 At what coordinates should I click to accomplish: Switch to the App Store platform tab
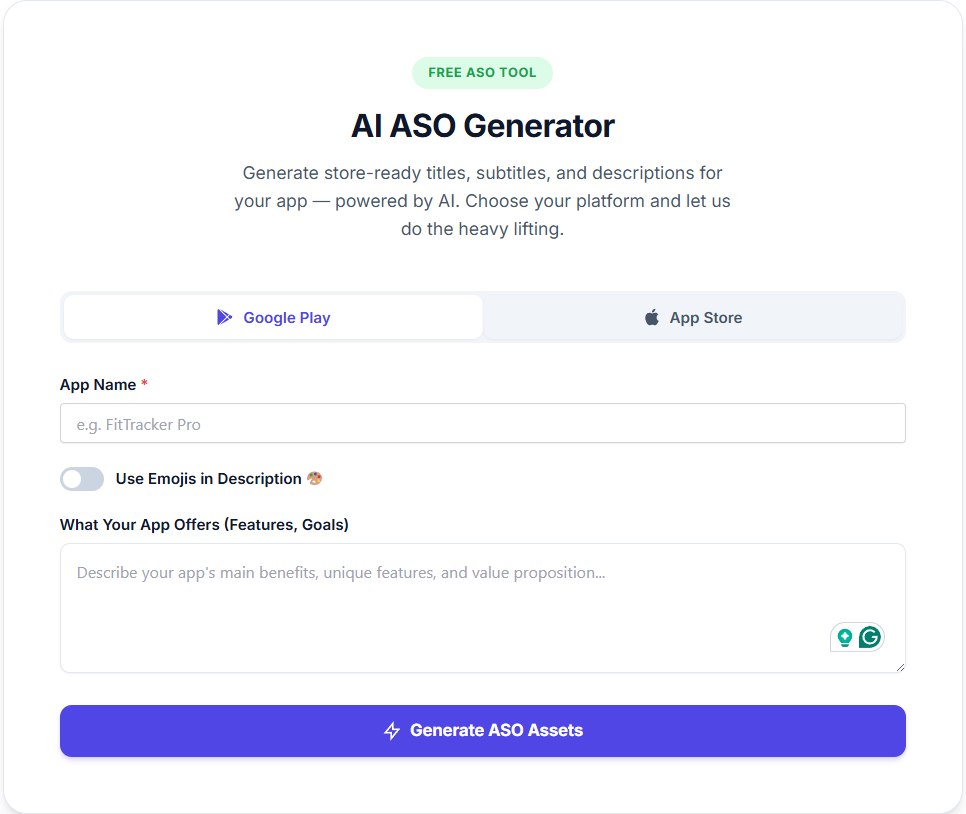coord(693,317)
